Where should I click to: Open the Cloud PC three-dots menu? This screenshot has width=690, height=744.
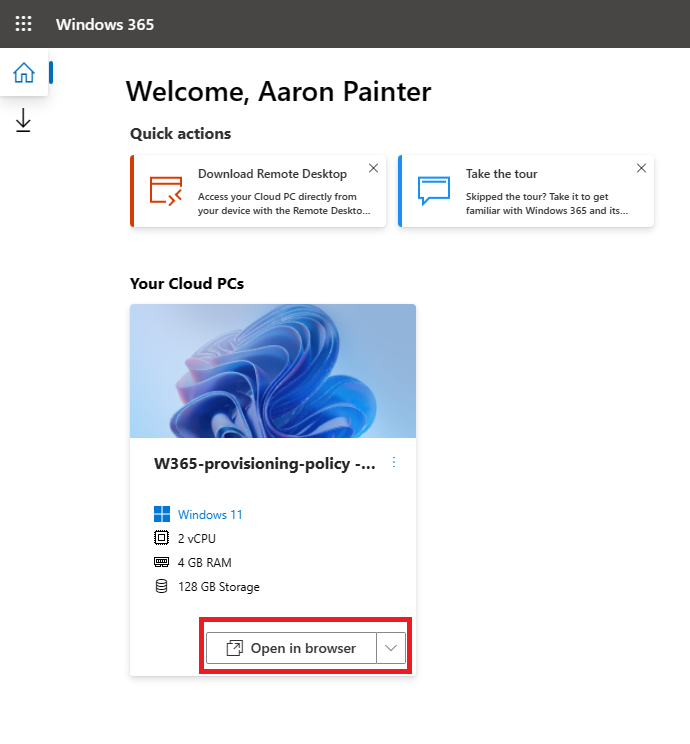(x=394, y=462)
